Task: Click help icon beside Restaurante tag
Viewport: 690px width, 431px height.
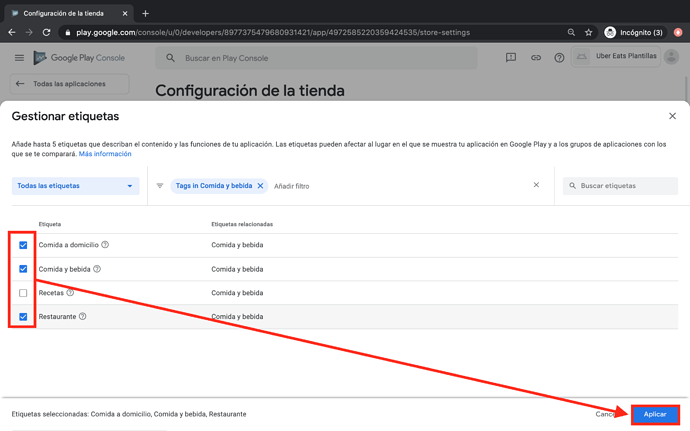Action: point(83,317)
